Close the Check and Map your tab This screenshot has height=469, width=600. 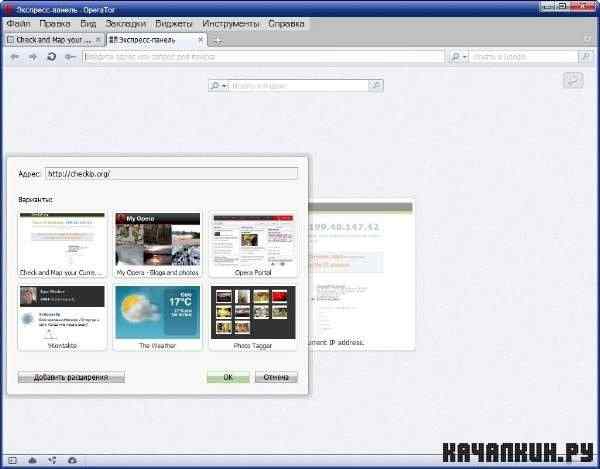click(98, 39)
